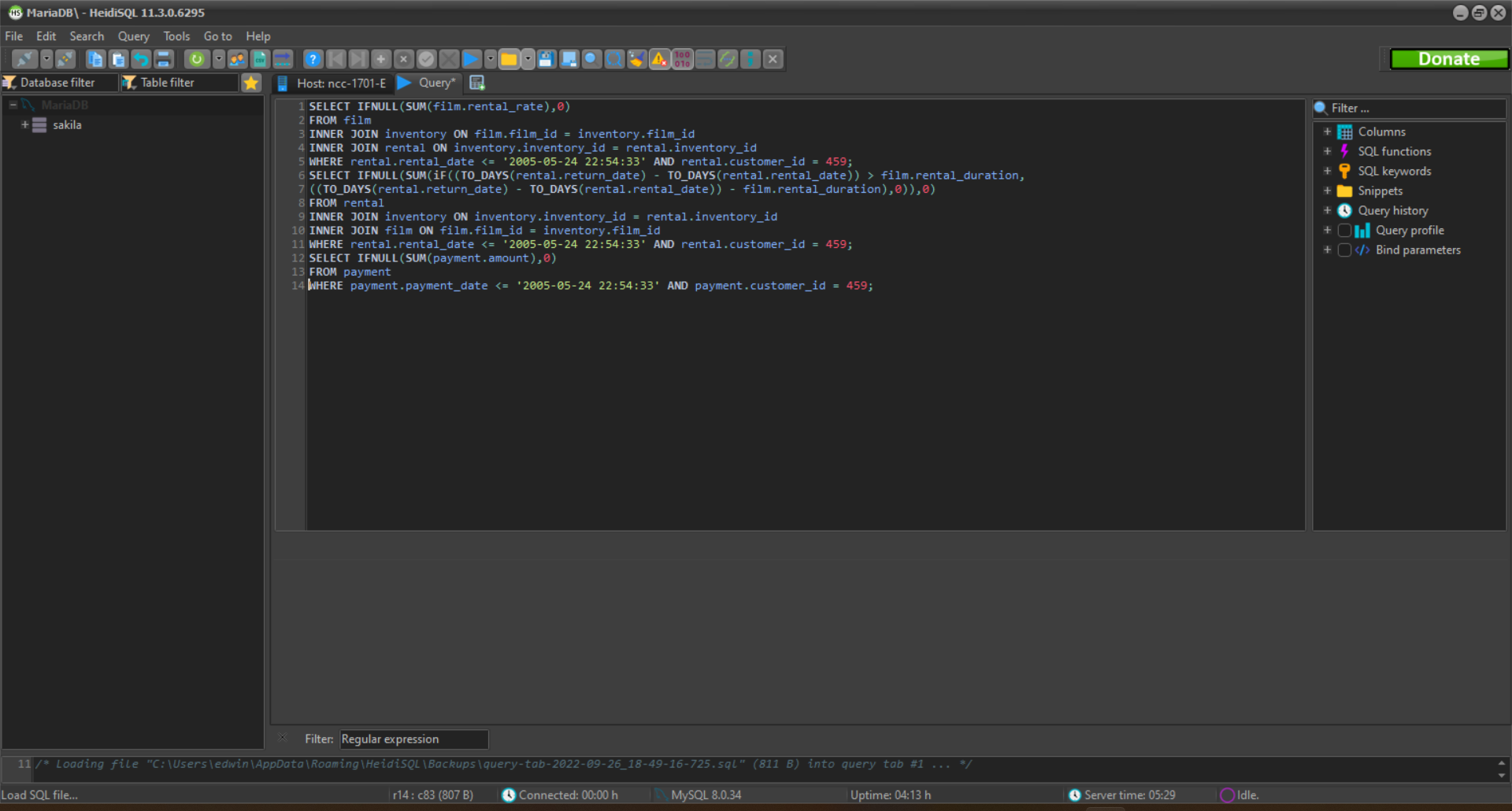This screenshot has height=811, width=1512.
Task: Refresh the database tree
Action: tap(197, 59)
